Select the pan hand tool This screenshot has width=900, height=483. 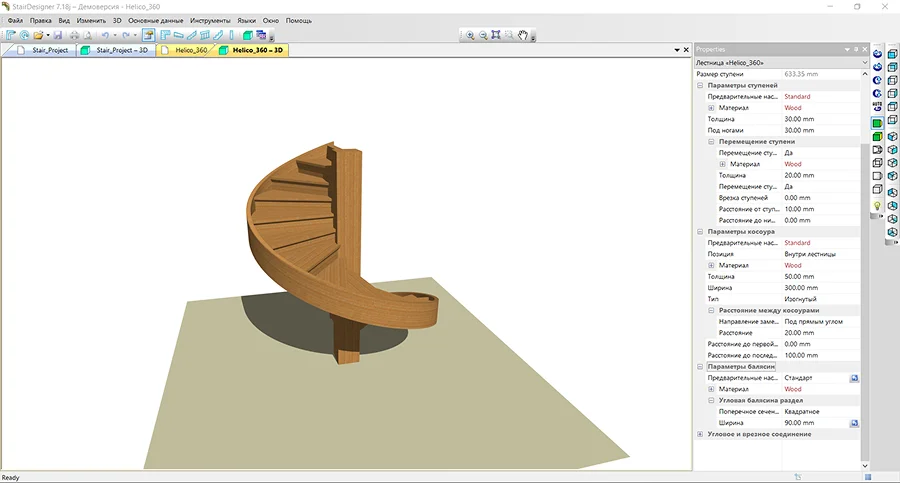522,36
